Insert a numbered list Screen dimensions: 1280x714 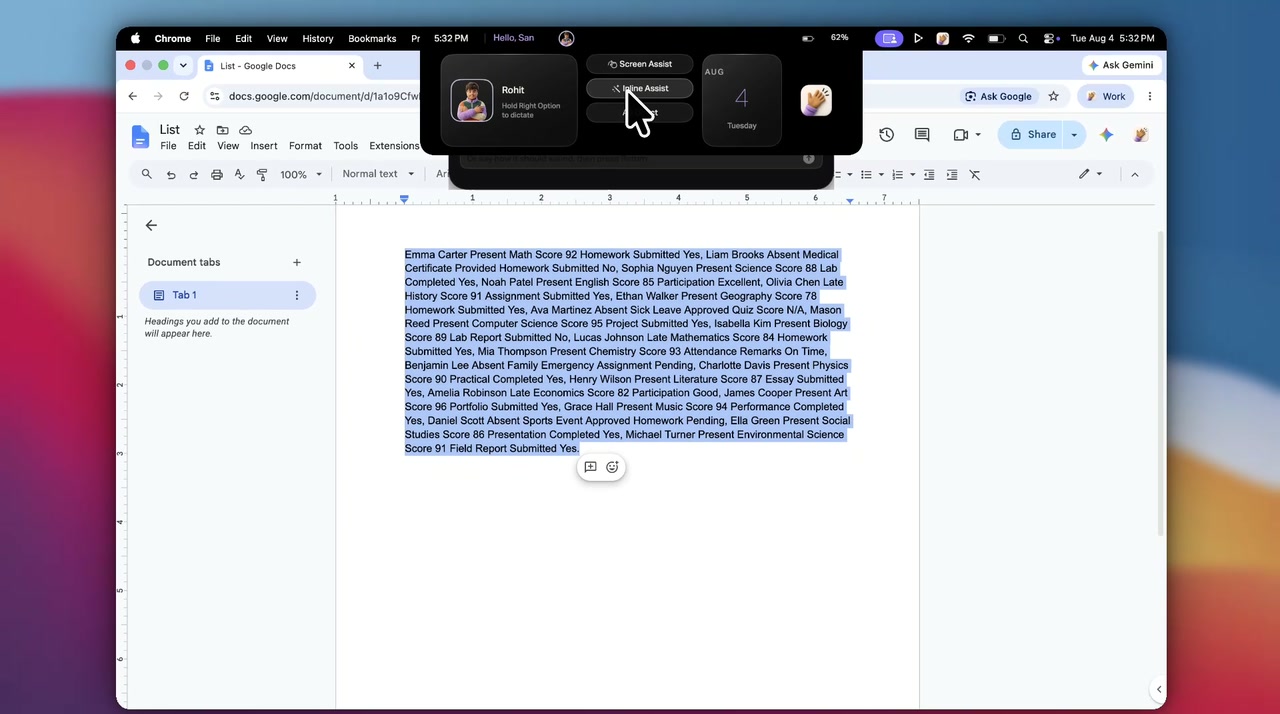pyautogui.click(x=898, y=175)
